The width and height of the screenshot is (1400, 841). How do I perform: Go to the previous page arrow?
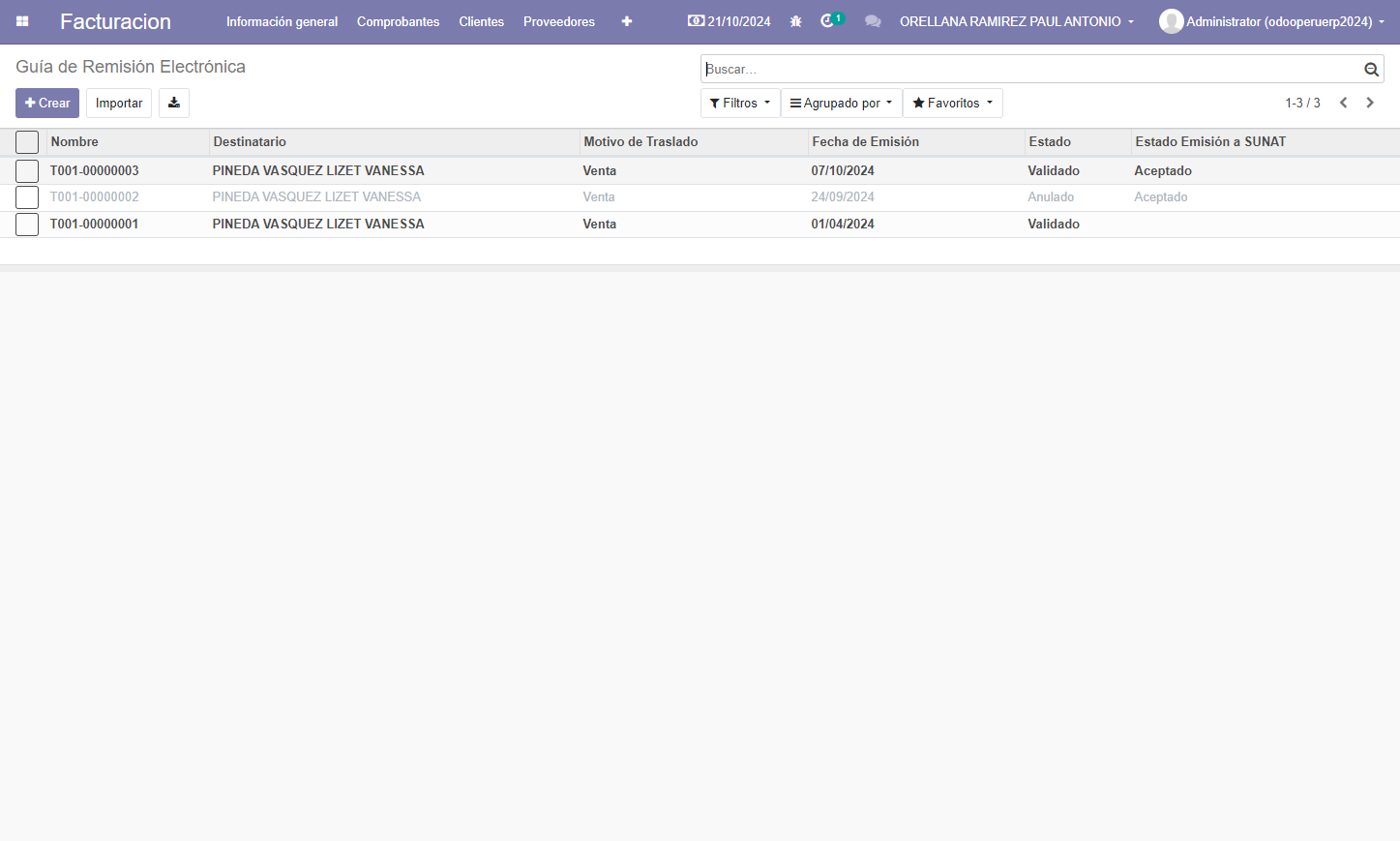(1343, 103)
